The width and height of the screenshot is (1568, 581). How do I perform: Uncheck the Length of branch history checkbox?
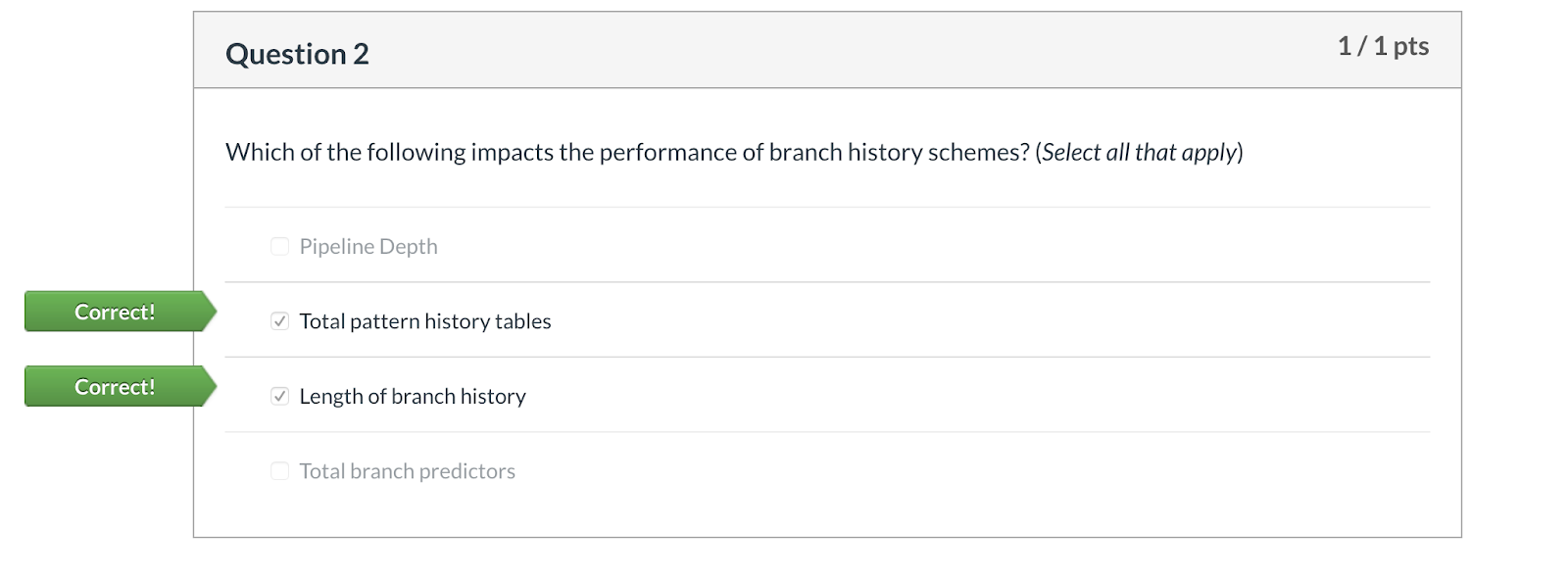[x=279, y=397]
